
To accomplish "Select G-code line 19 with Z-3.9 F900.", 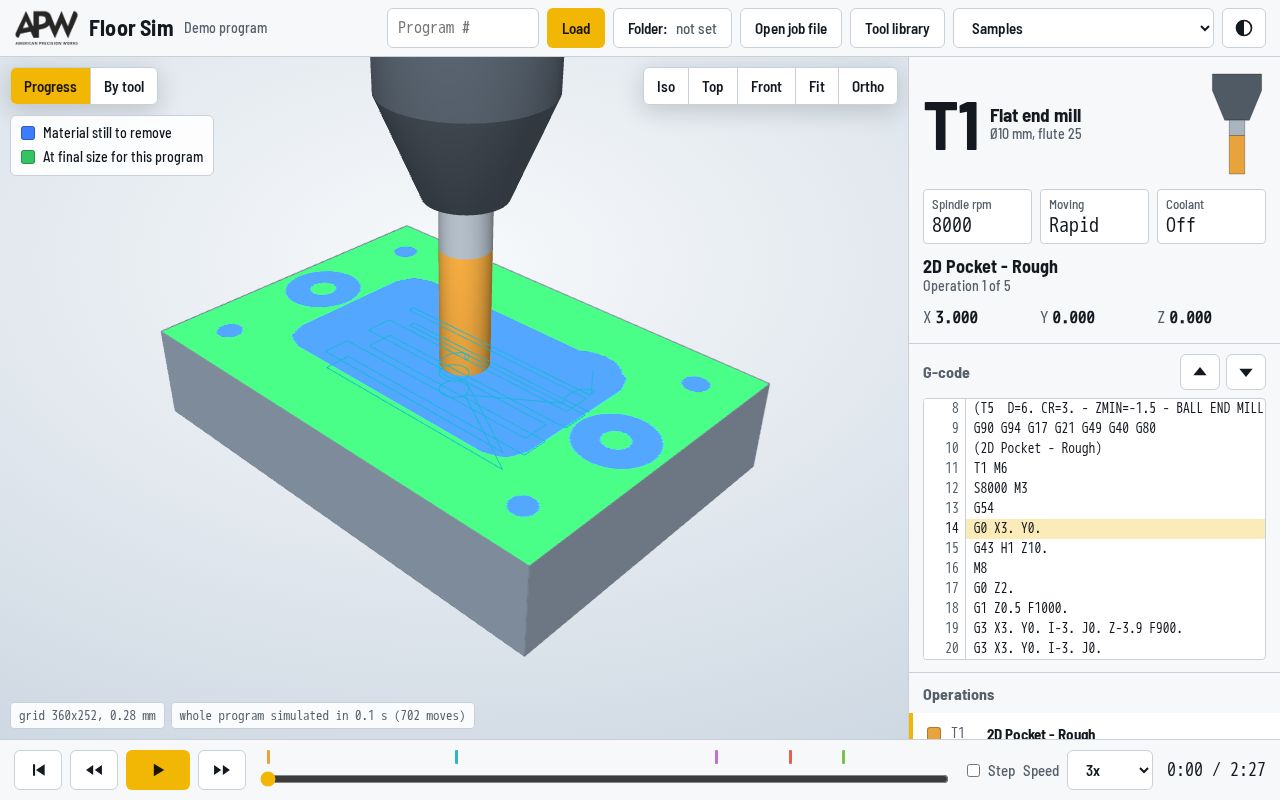I will click(x=1094, y=628).
